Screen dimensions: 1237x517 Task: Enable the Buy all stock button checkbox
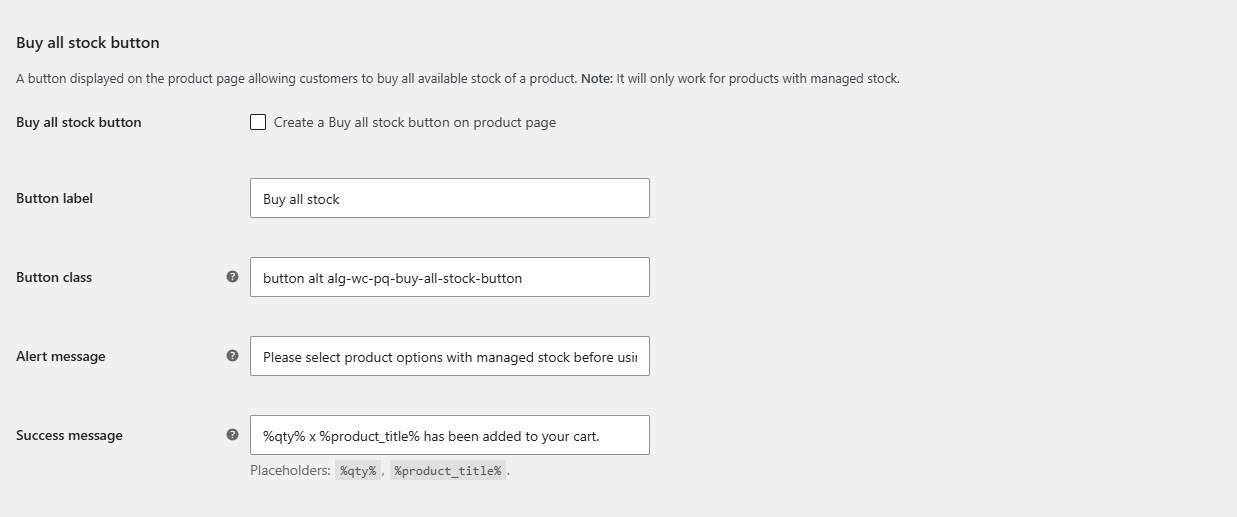(x=258, y=122)
